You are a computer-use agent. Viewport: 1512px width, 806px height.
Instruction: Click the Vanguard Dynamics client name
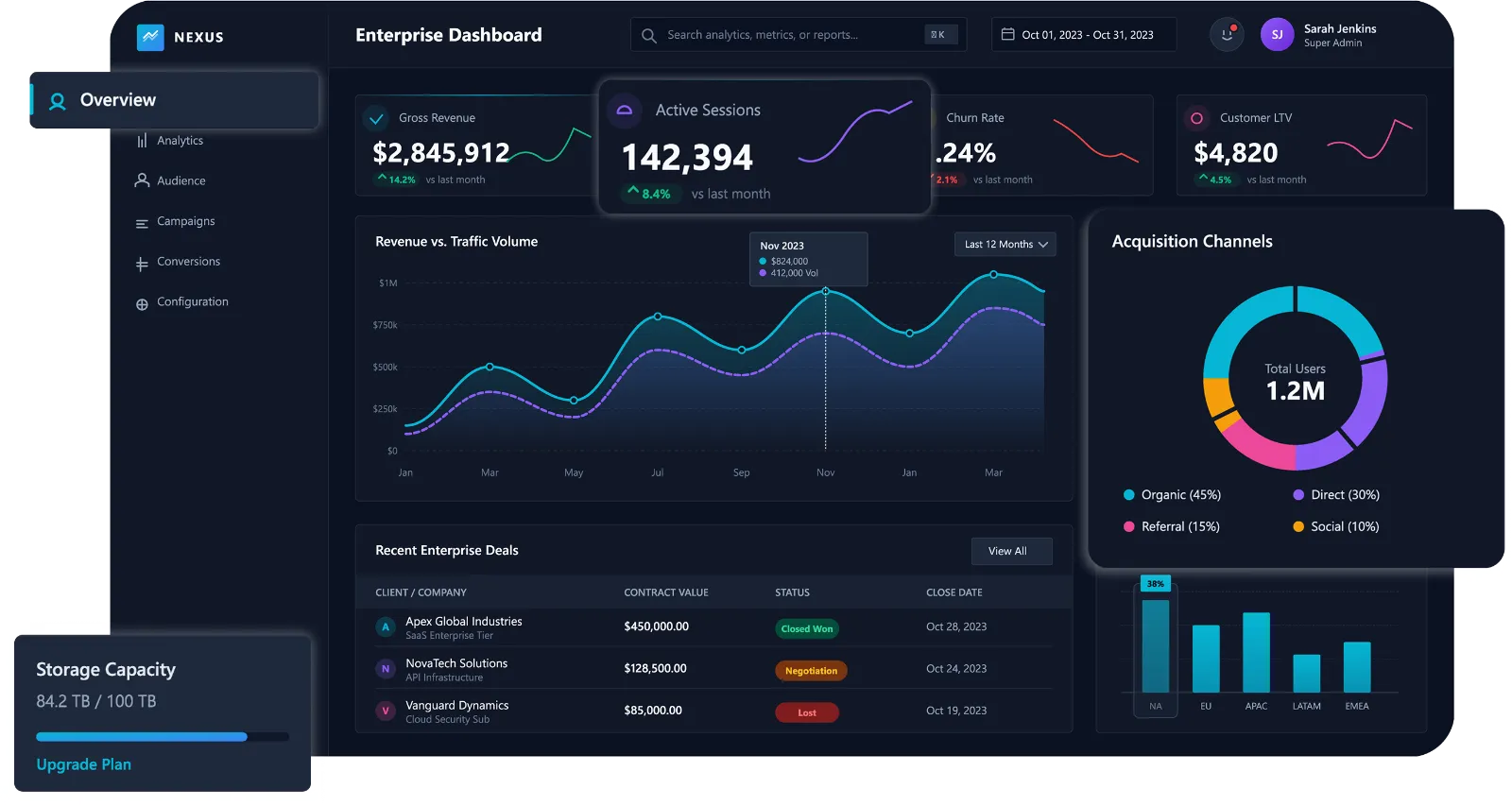[x=457, y=706]
